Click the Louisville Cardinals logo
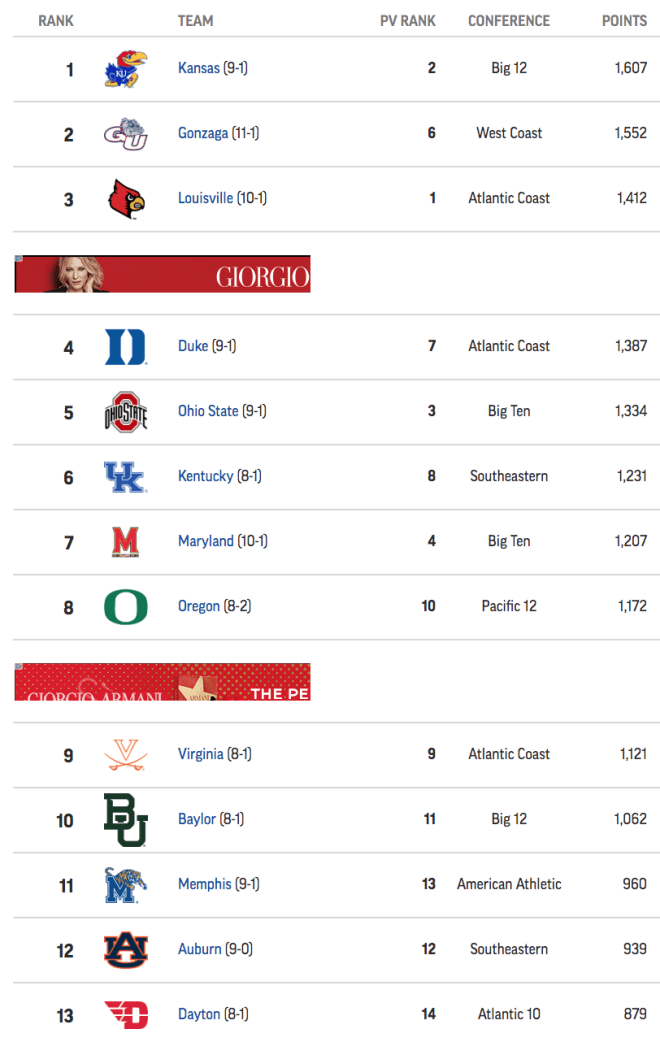This screenshot has width=660, height=1042. (x=126, y=199)
